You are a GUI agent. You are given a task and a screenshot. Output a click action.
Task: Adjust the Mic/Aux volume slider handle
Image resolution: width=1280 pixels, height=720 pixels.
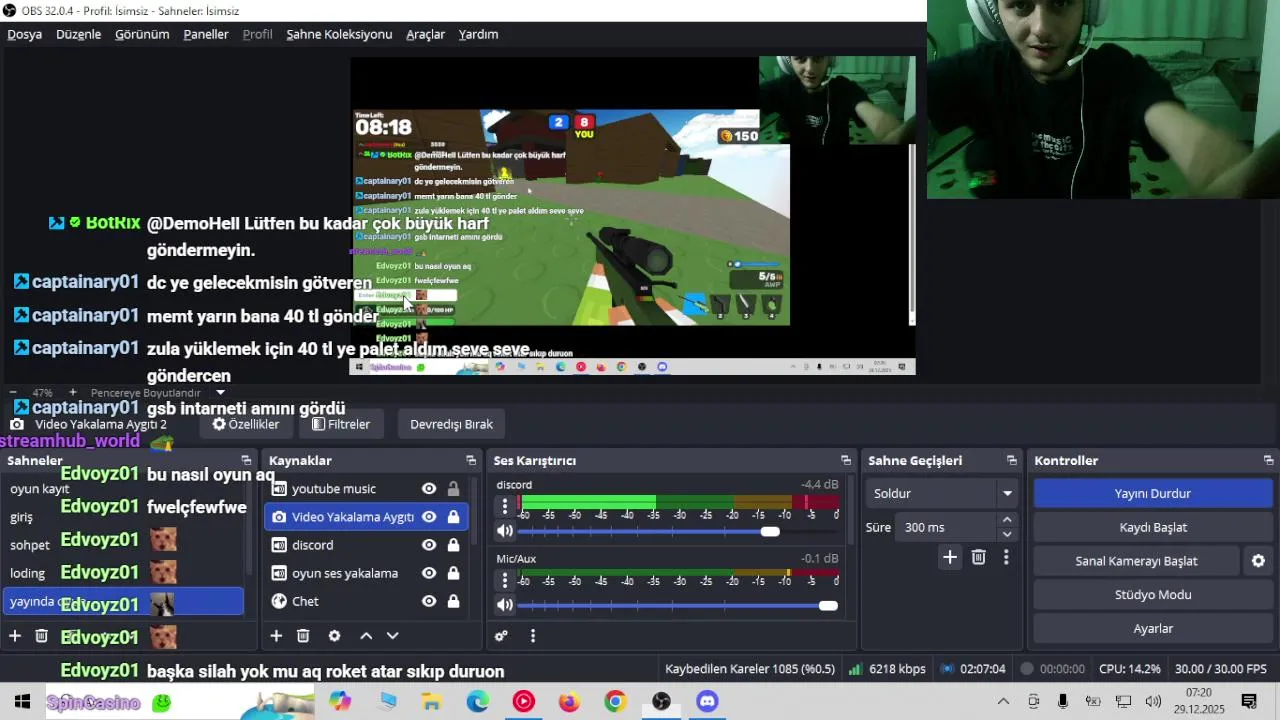click(828, 605)
